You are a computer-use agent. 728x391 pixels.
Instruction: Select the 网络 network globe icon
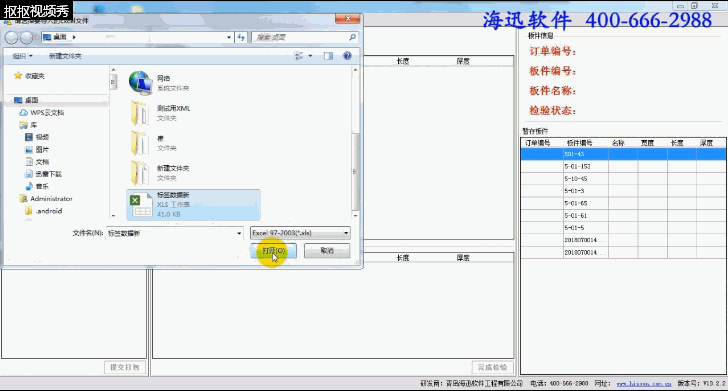(x=140, y=83)
